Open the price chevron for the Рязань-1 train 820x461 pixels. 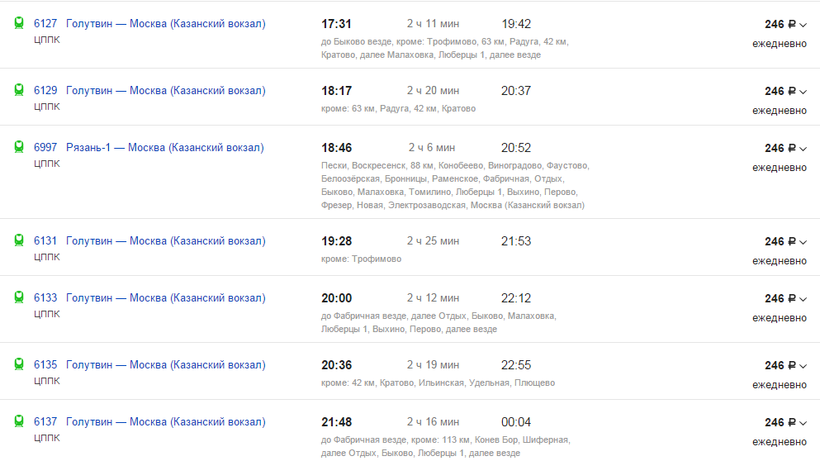tap(803, 148)
